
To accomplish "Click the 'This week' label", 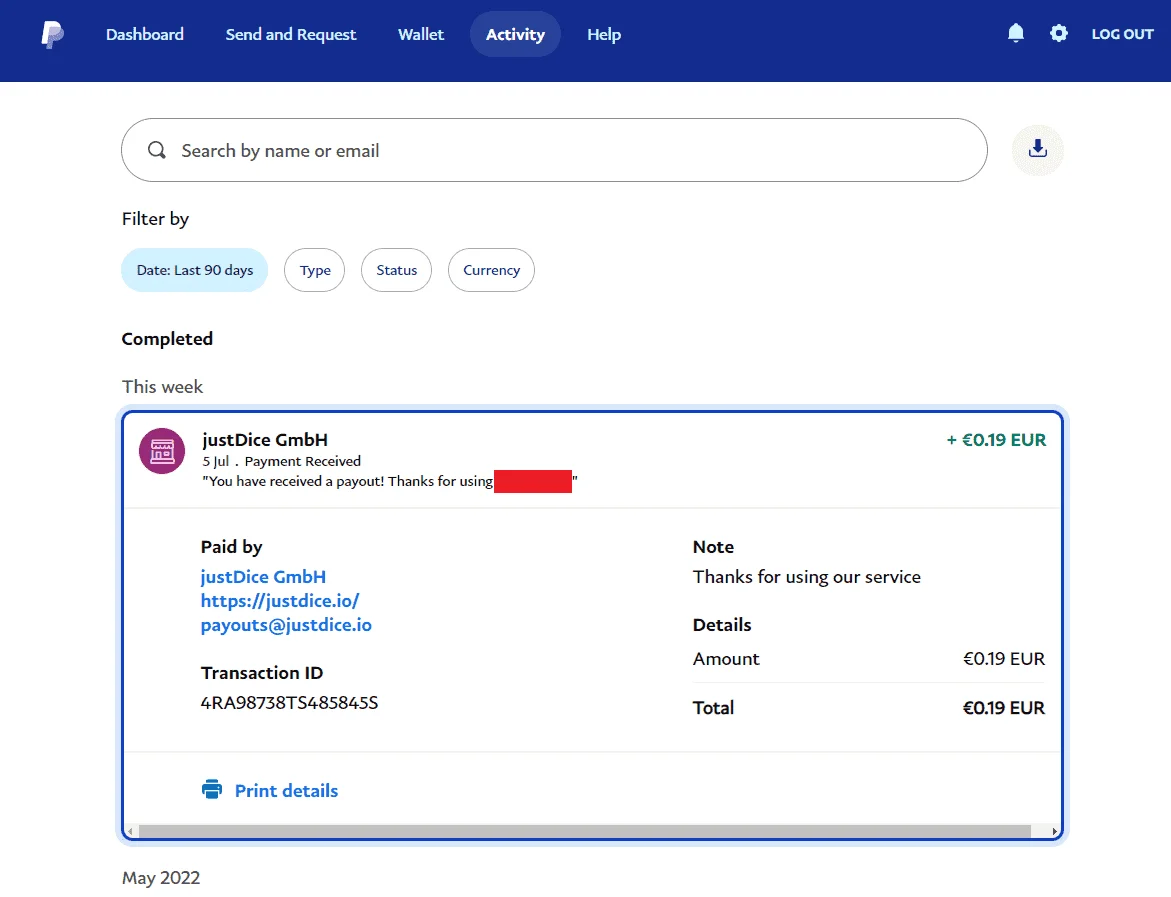I will click(x=162, y=387).
